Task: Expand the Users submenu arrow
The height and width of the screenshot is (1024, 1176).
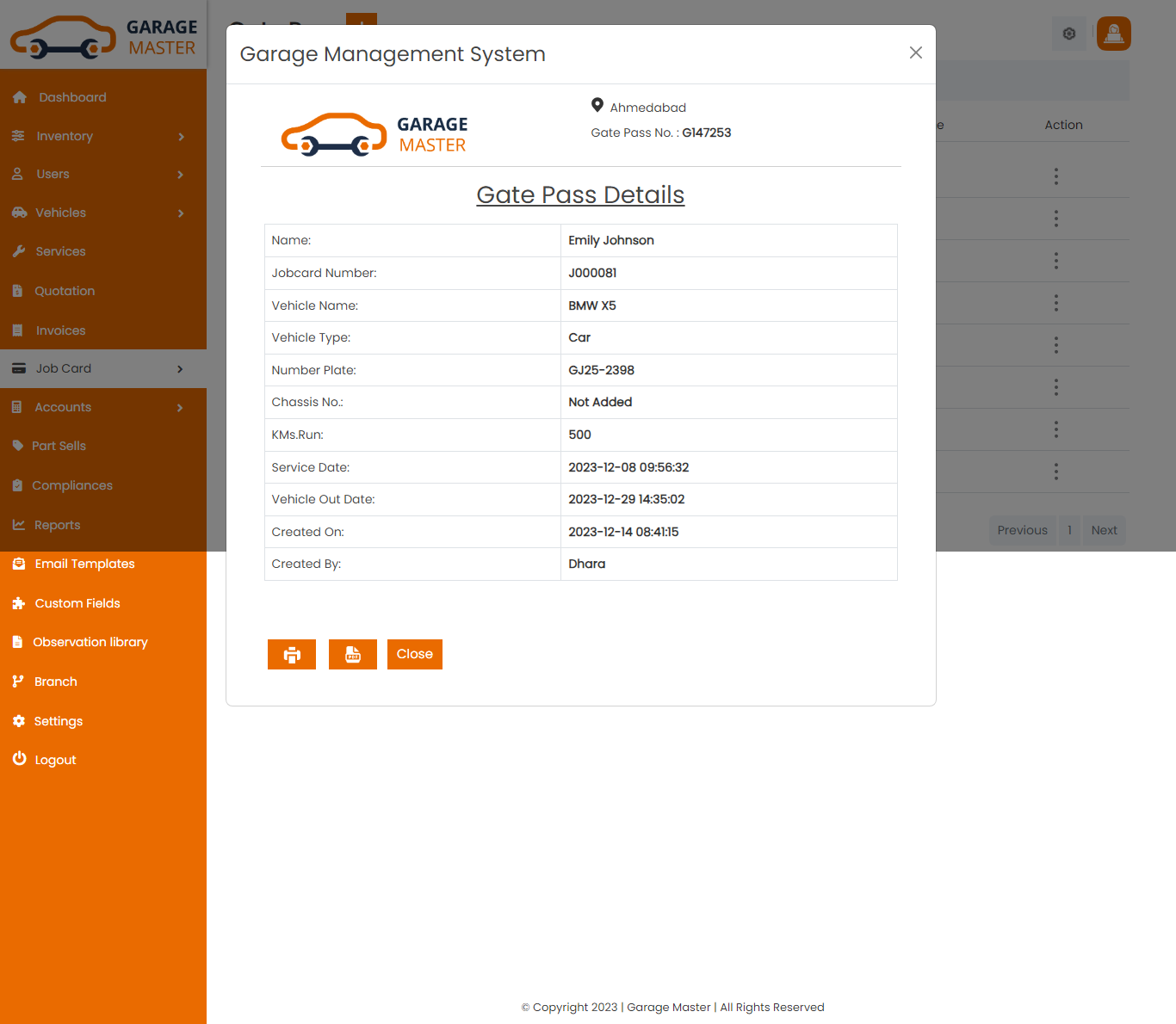Action: click(180, 175)
